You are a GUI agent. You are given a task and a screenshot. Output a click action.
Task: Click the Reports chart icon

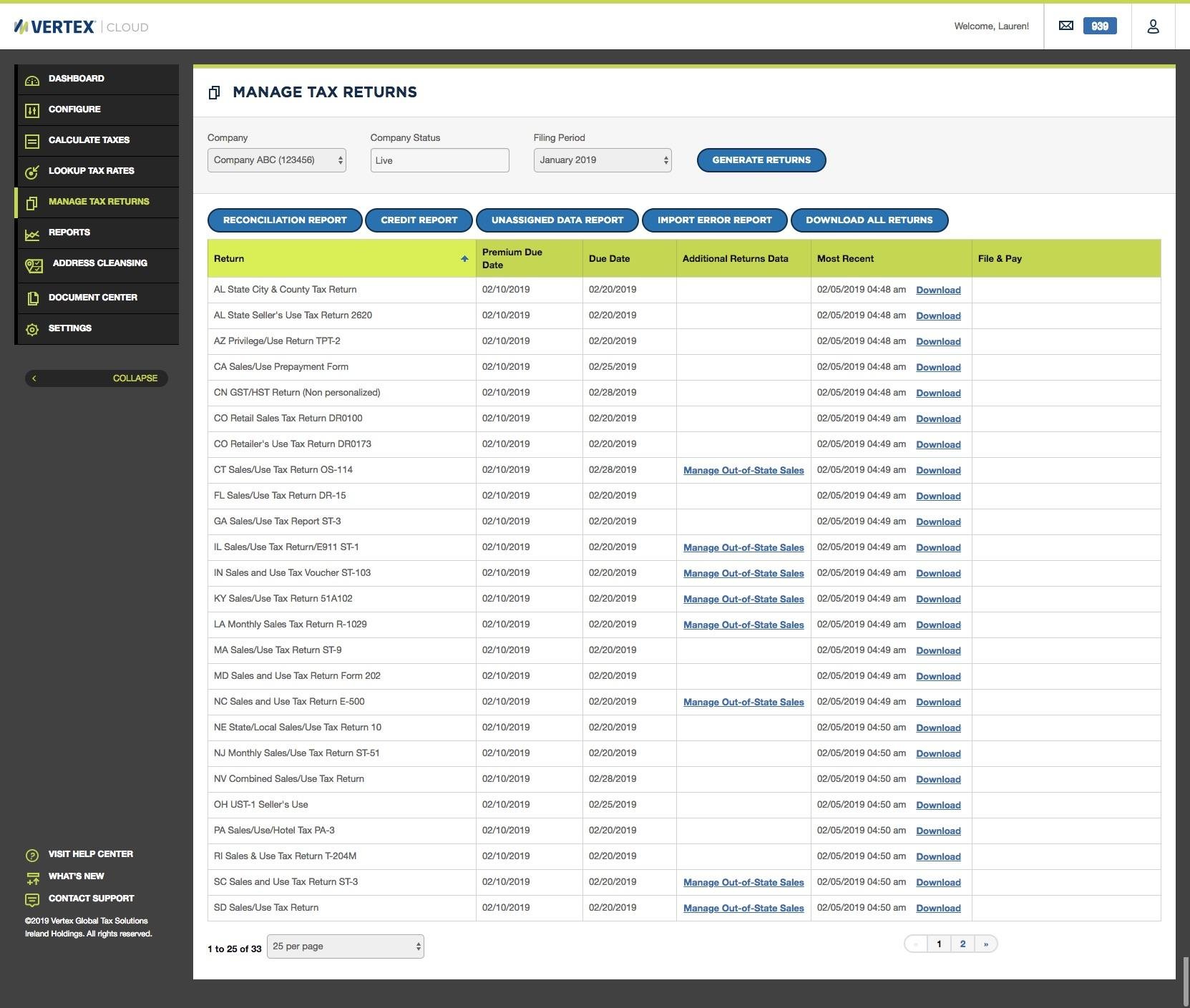click(32, 233)
